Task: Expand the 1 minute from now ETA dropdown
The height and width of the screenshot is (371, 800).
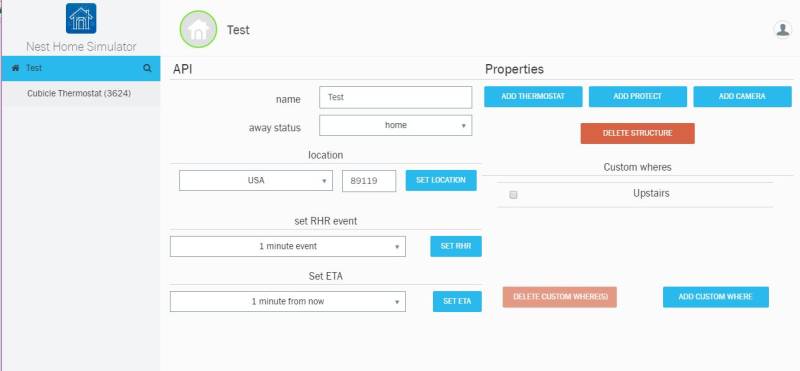Action: coord(288,302)
